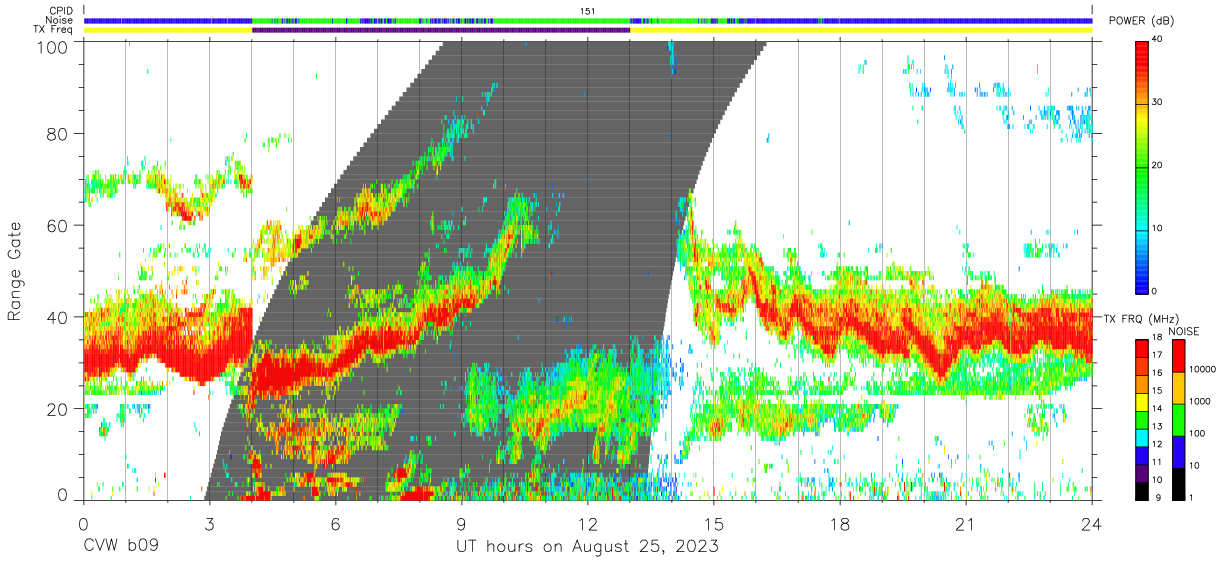
Task: Click hour 6 on the UT time axis
Action: tap(335, 524)
